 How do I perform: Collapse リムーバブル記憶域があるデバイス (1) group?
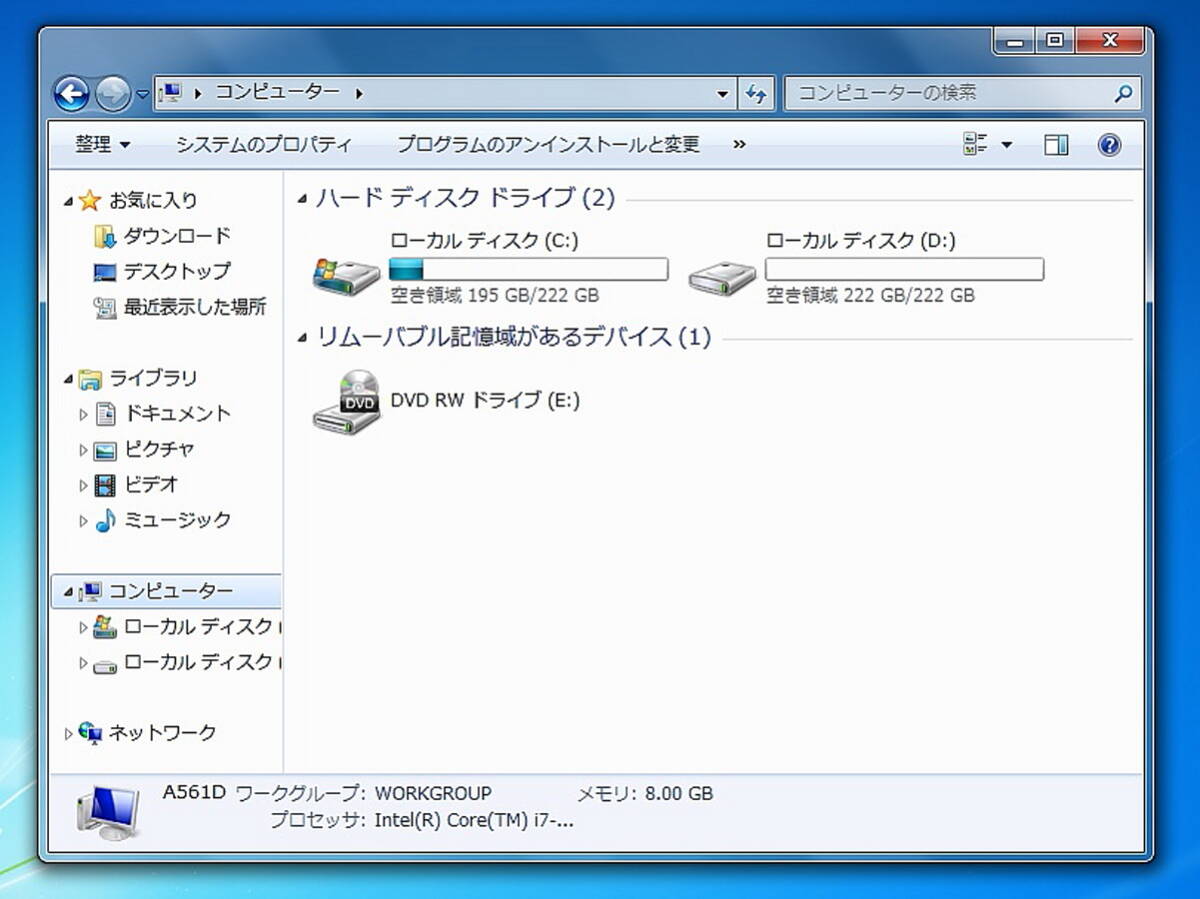(x=302, y=338)
